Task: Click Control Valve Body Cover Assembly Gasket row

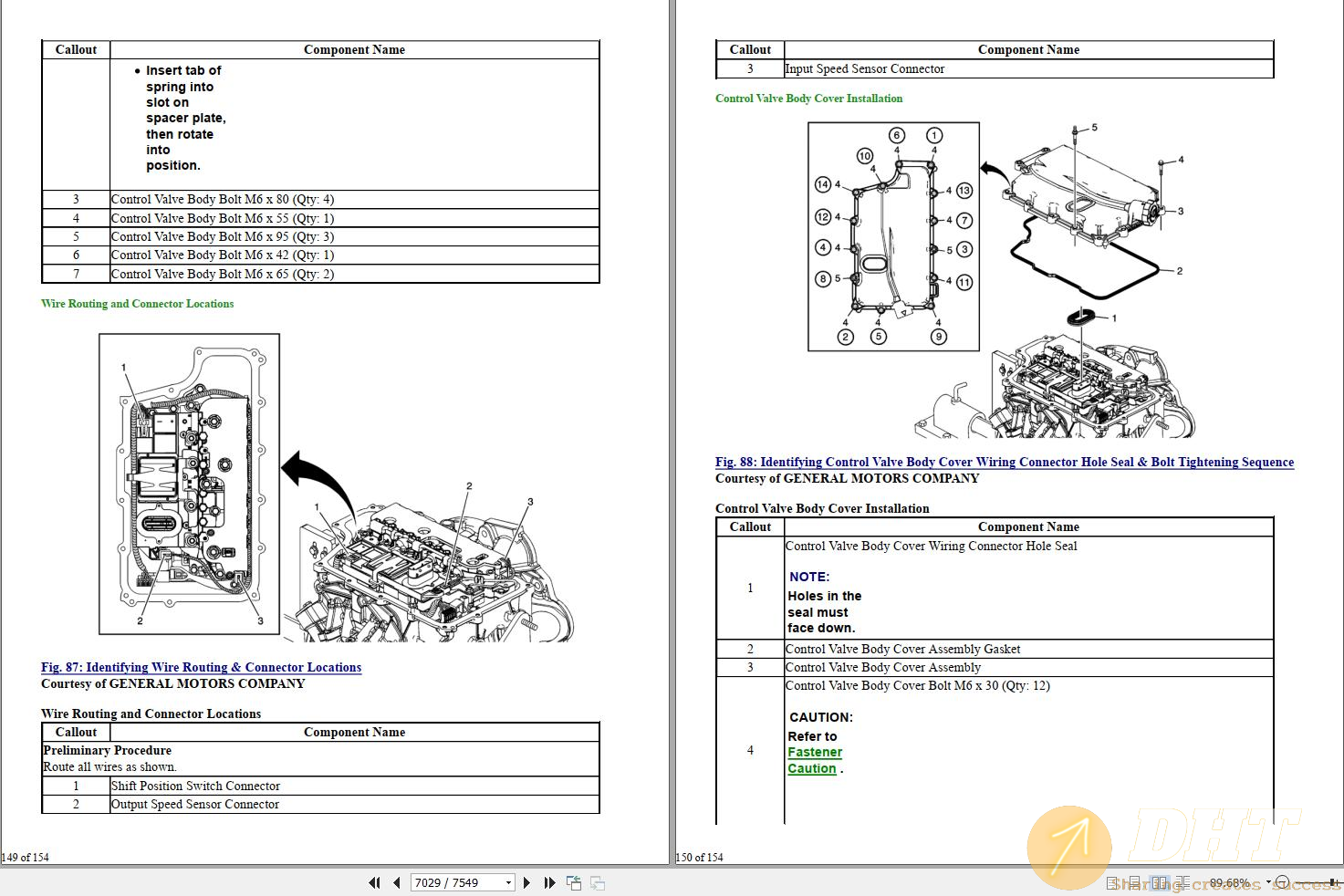Action: pos(995,649)
